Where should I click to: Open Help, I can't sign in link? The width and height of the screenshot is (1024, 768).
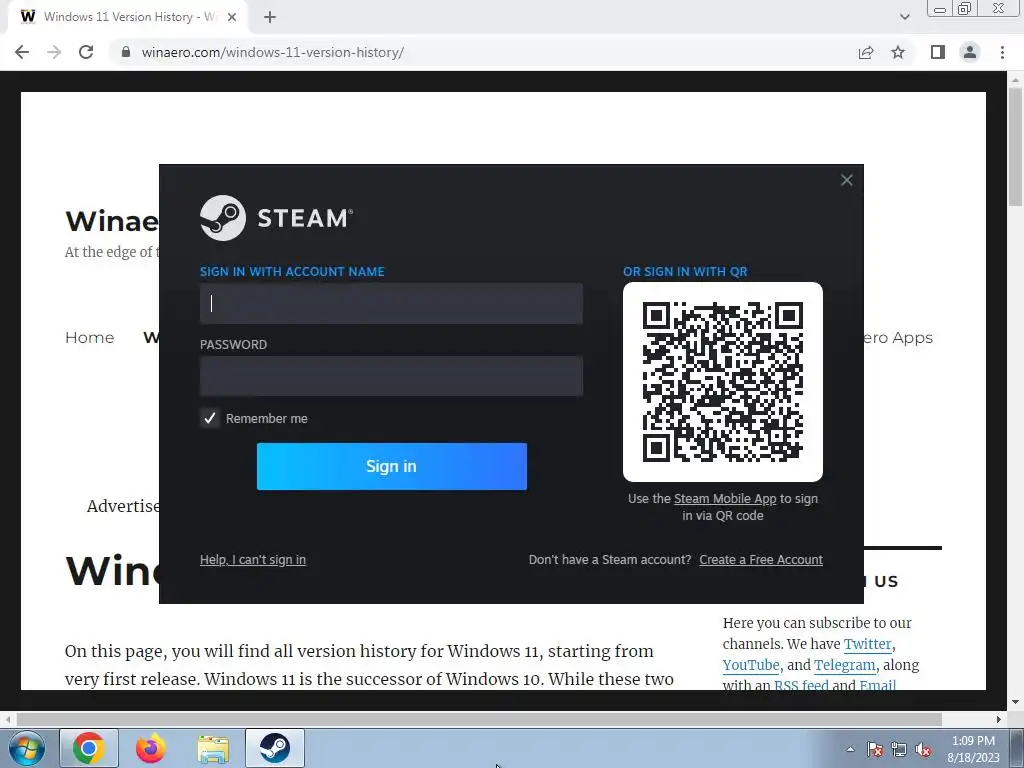(253, 560)
